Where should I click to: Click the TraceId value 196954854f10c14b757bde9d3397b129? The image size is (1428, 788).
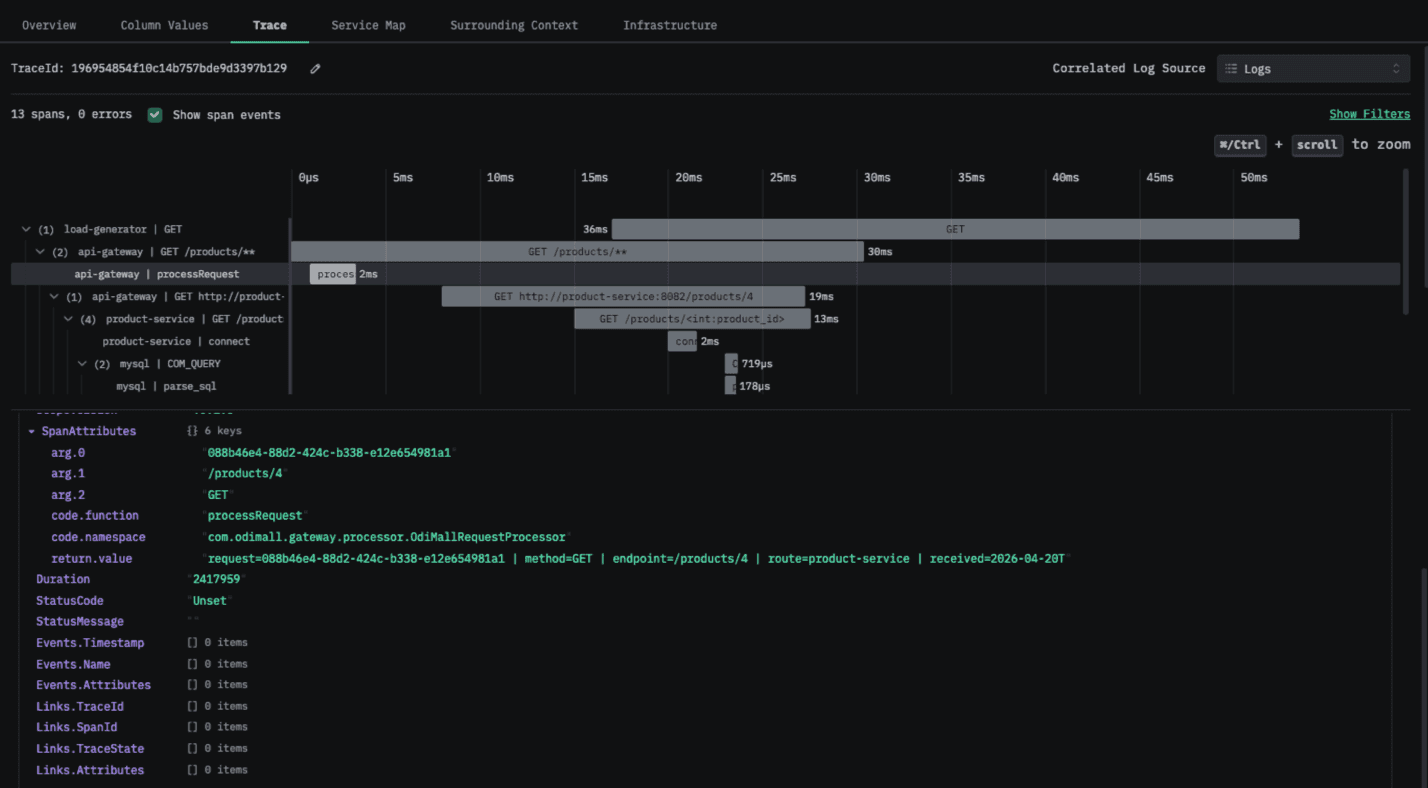click(178, 69)
